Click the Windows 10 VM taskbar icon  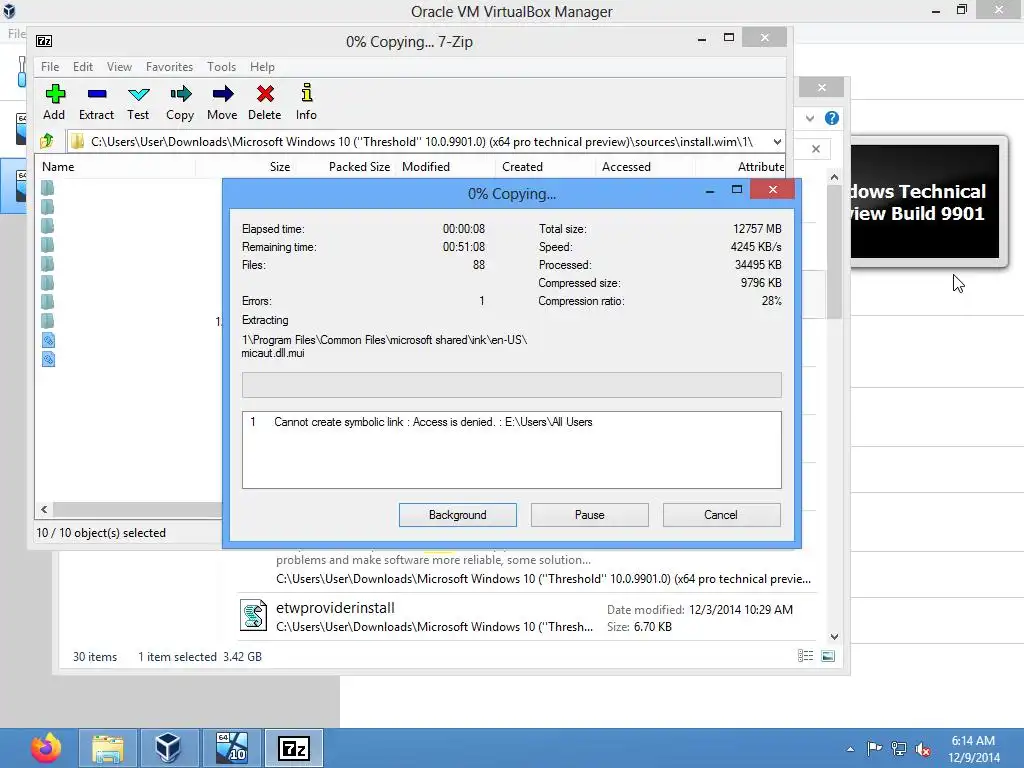231,748
